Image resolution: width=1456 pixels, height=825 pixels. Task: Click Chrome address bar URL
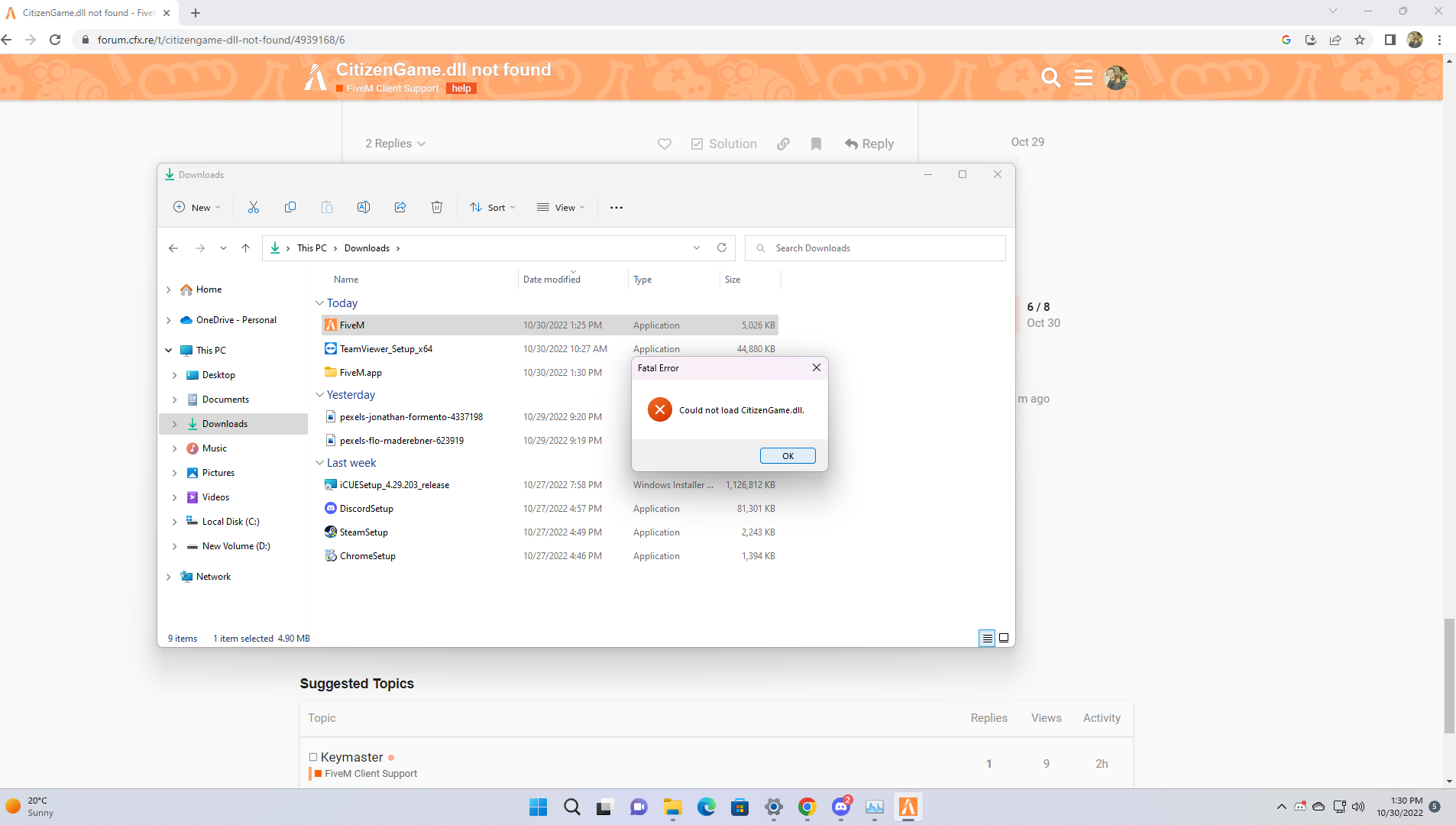pyautogui.click(x=221, y=40)
